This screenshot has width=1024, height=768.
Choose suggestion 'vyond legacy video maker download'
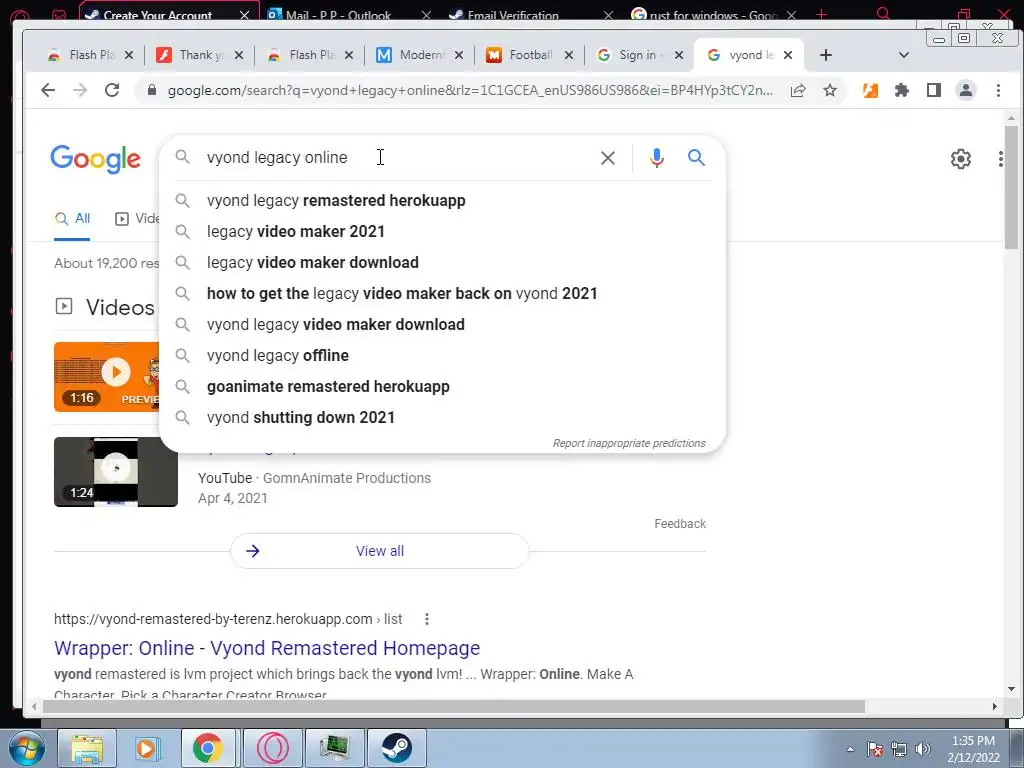pos(442,325)
